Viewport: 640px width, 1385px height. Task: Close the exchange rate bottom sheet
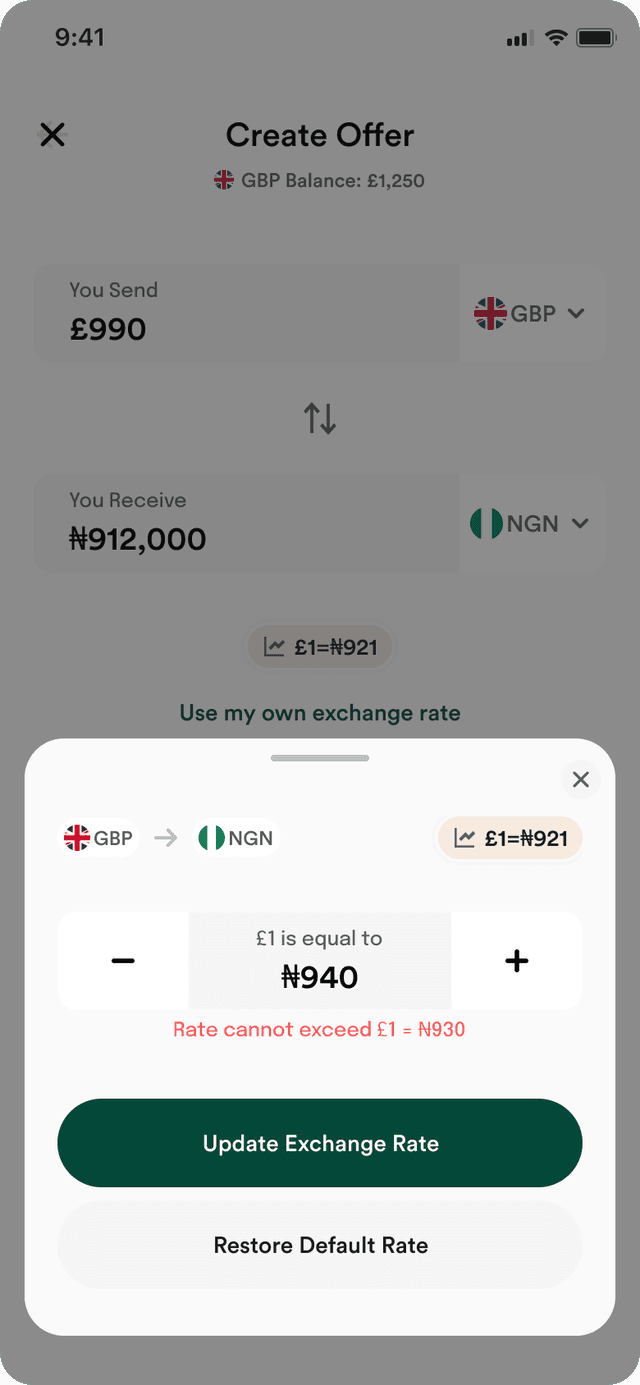[x=580, y=779]
